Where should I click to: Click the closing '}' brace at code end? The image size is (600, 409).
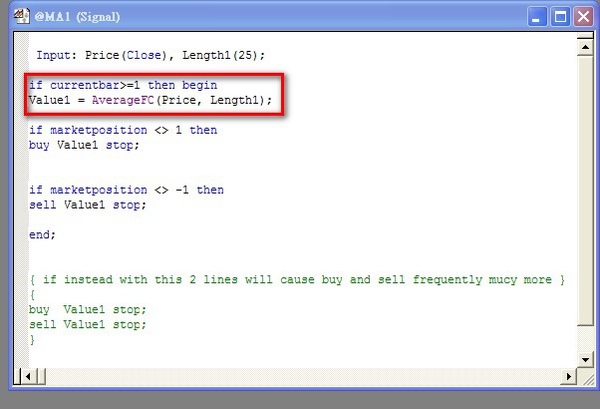(x=33, y=339)
